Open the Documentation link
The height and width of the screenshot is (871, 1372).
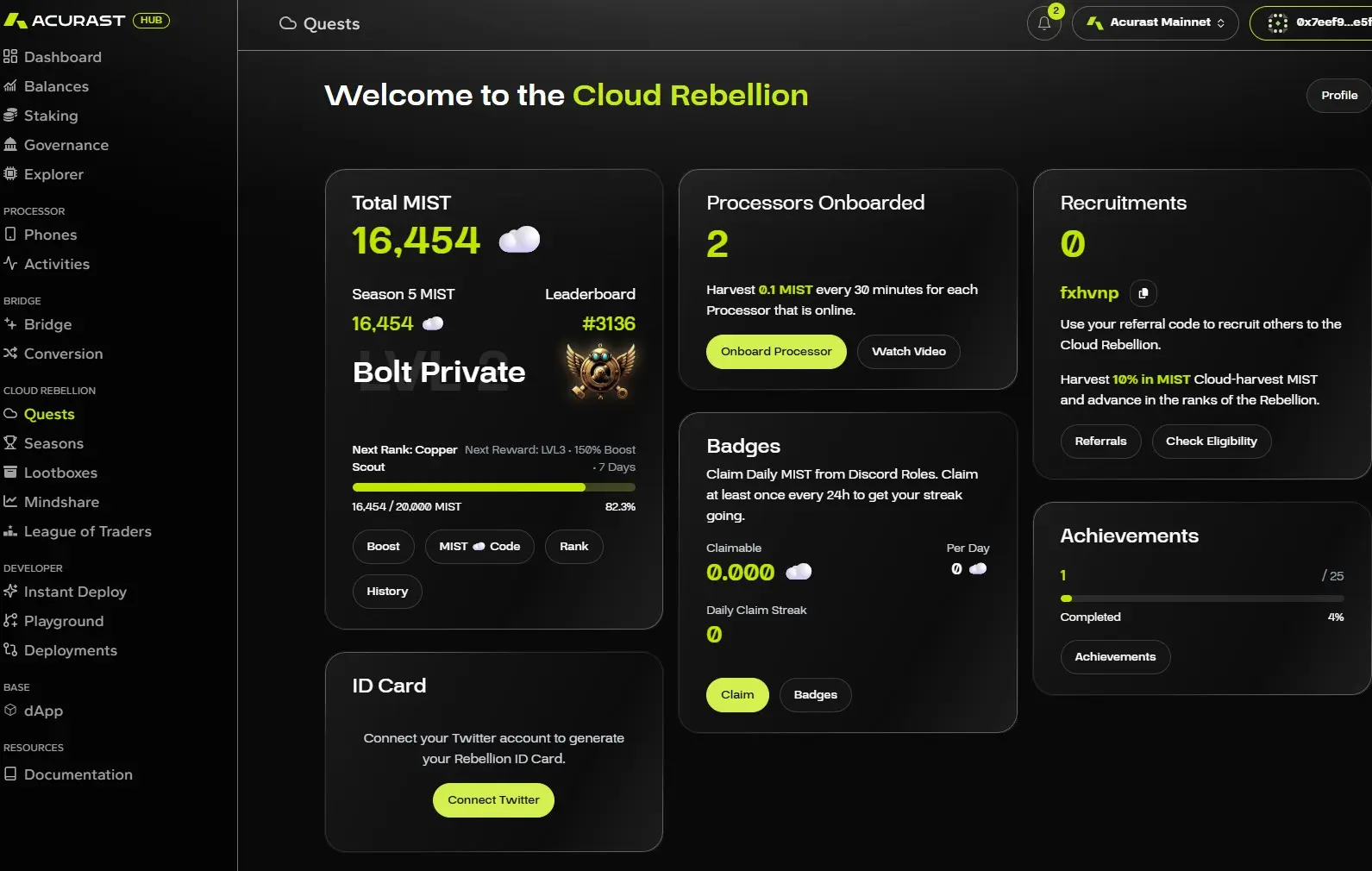pos(78,774)
